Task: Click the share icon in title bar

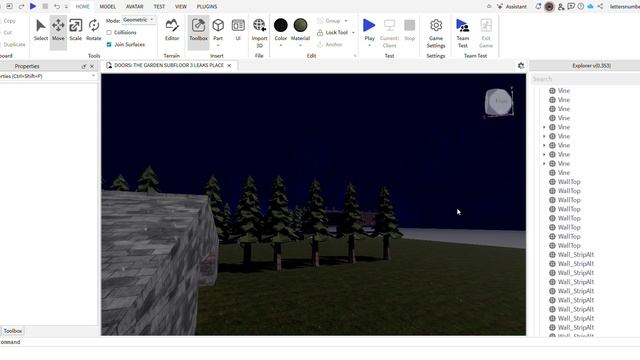Action: coord(600,7)
